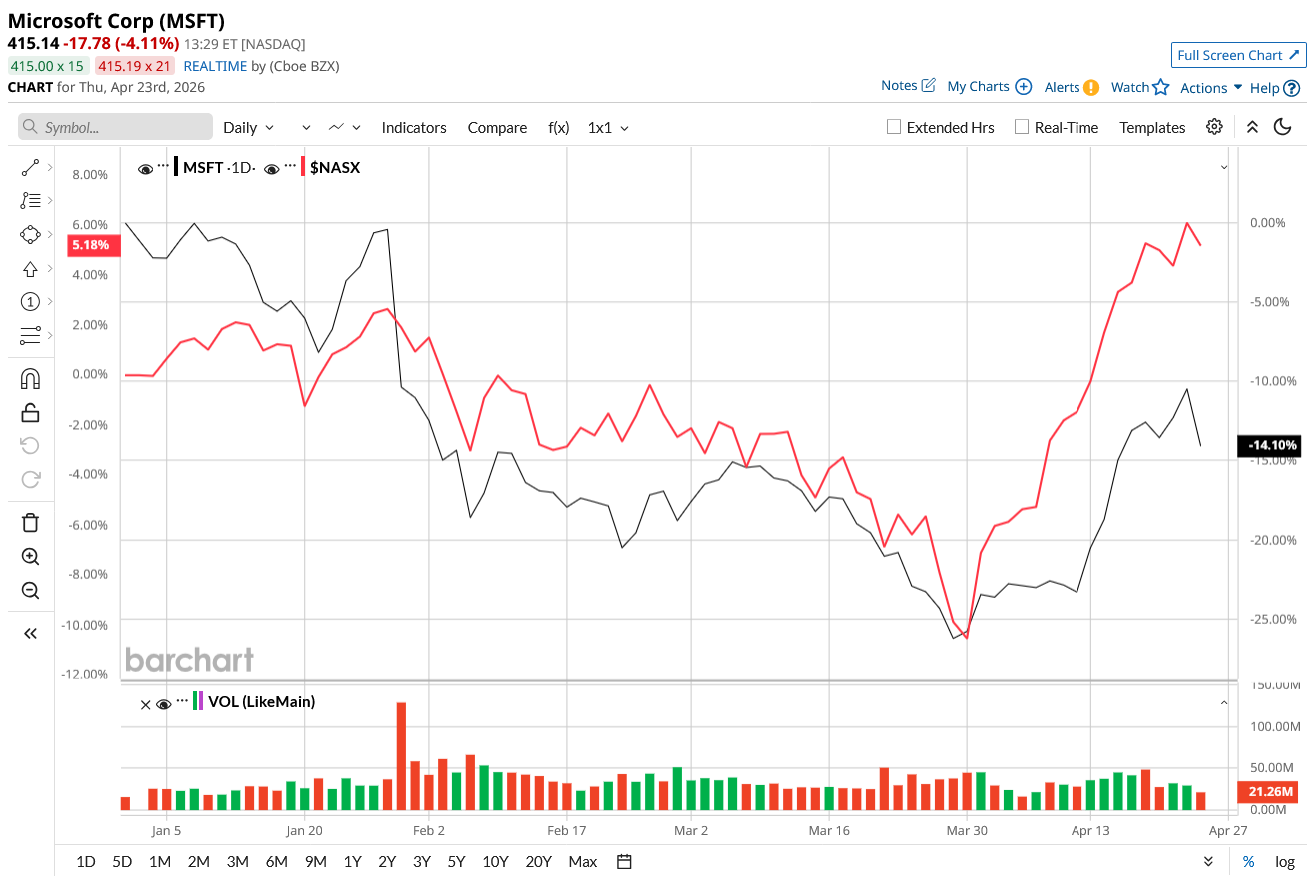This screenshot has width=1308, height=876.
Task: Open the Fibonacci list drawing tool
Action: pos(30,201)
